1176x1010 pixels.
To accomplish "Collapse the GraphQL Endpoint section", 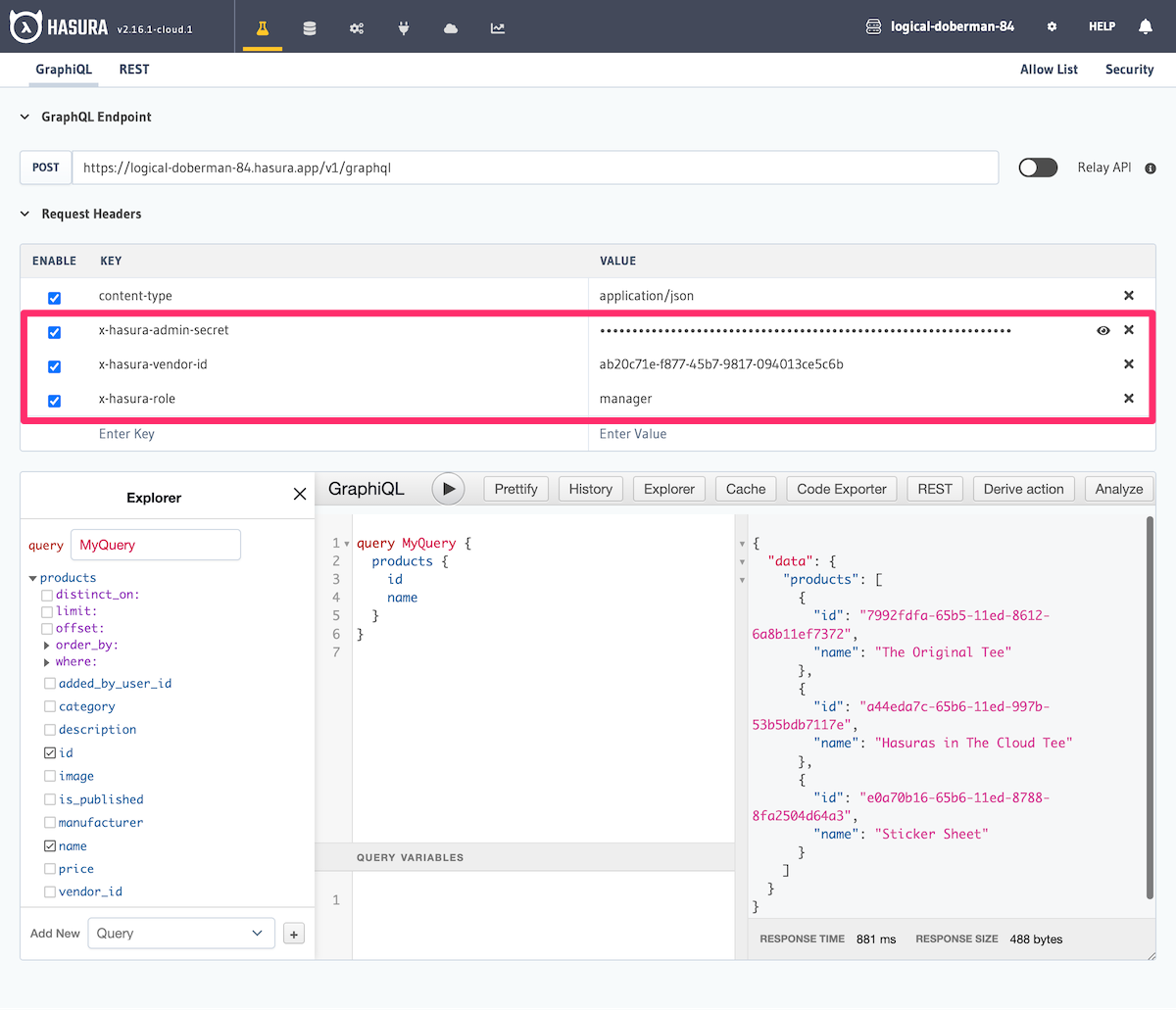I will point(25,117).
